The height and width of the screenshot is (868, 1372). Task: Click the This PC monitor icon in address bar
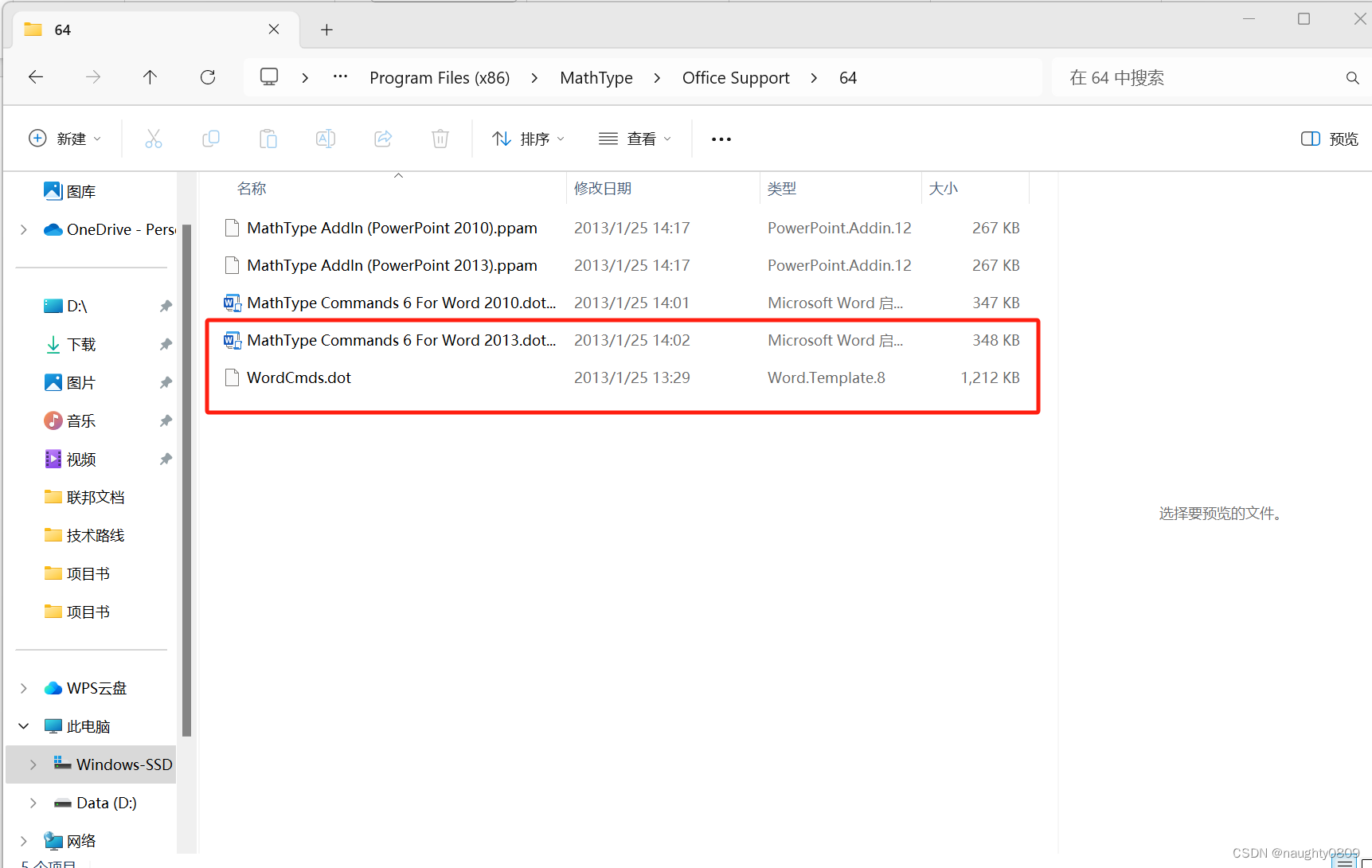[x=269, y=77]
